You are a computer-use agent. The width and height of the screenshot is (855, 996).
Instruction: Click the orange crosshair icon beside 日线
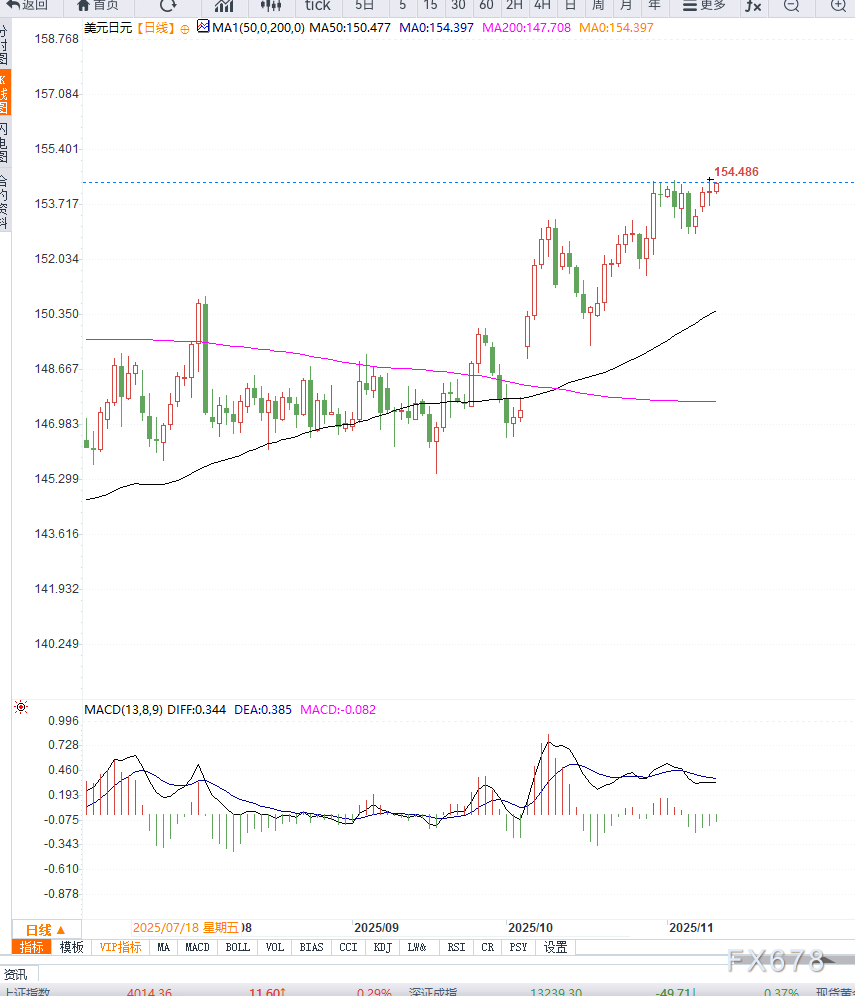click(184, 28)
